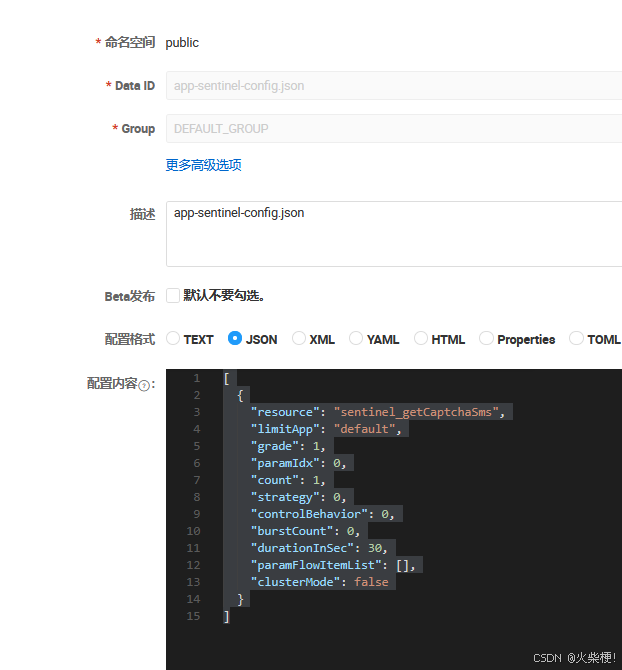Click the value sentinel_getCaptchaSms in the editor
This screenshot has width=622, height=670.
pyautogui.click(x=416, y=412)
